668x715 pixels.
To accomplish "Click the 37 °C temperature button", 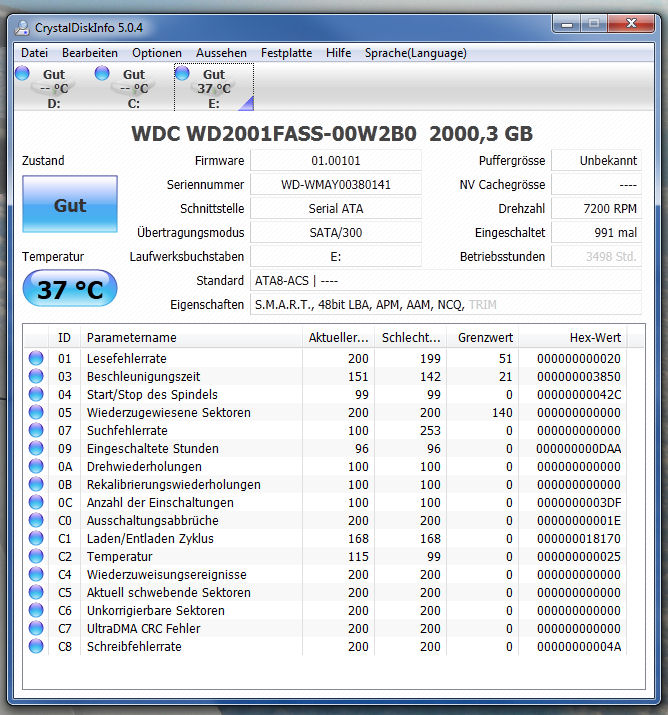I will click(x=70, y=288).
